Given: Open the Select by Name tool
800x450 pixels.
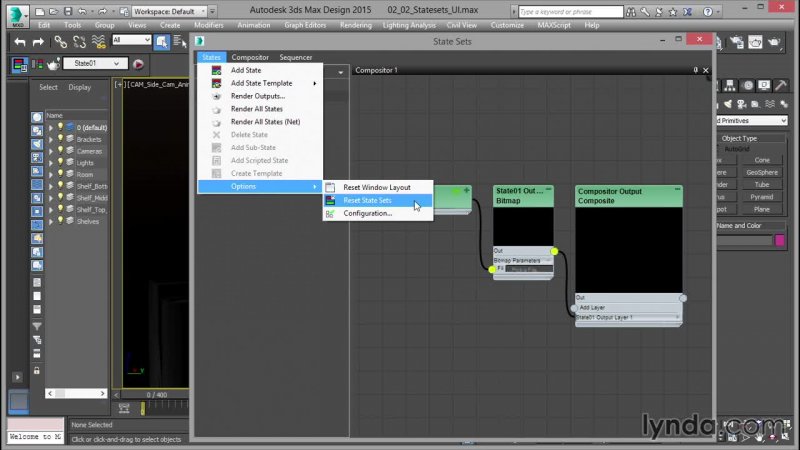Looking at the screenshot, I should click(179, 42).
